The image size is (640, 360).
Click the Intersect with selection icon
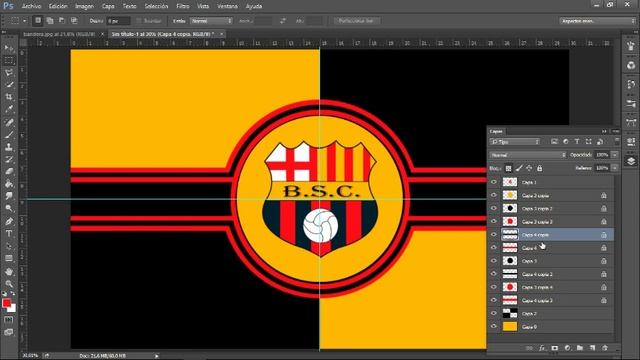74,20
